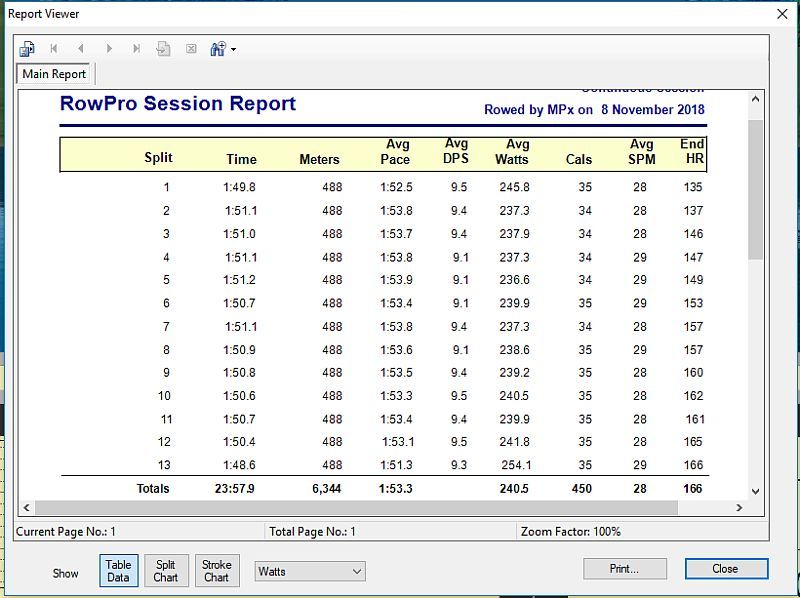The width and height of the screenshot is (800, 598).
Task: Click the total time value 23:57.9
Action: click(235, 489)
